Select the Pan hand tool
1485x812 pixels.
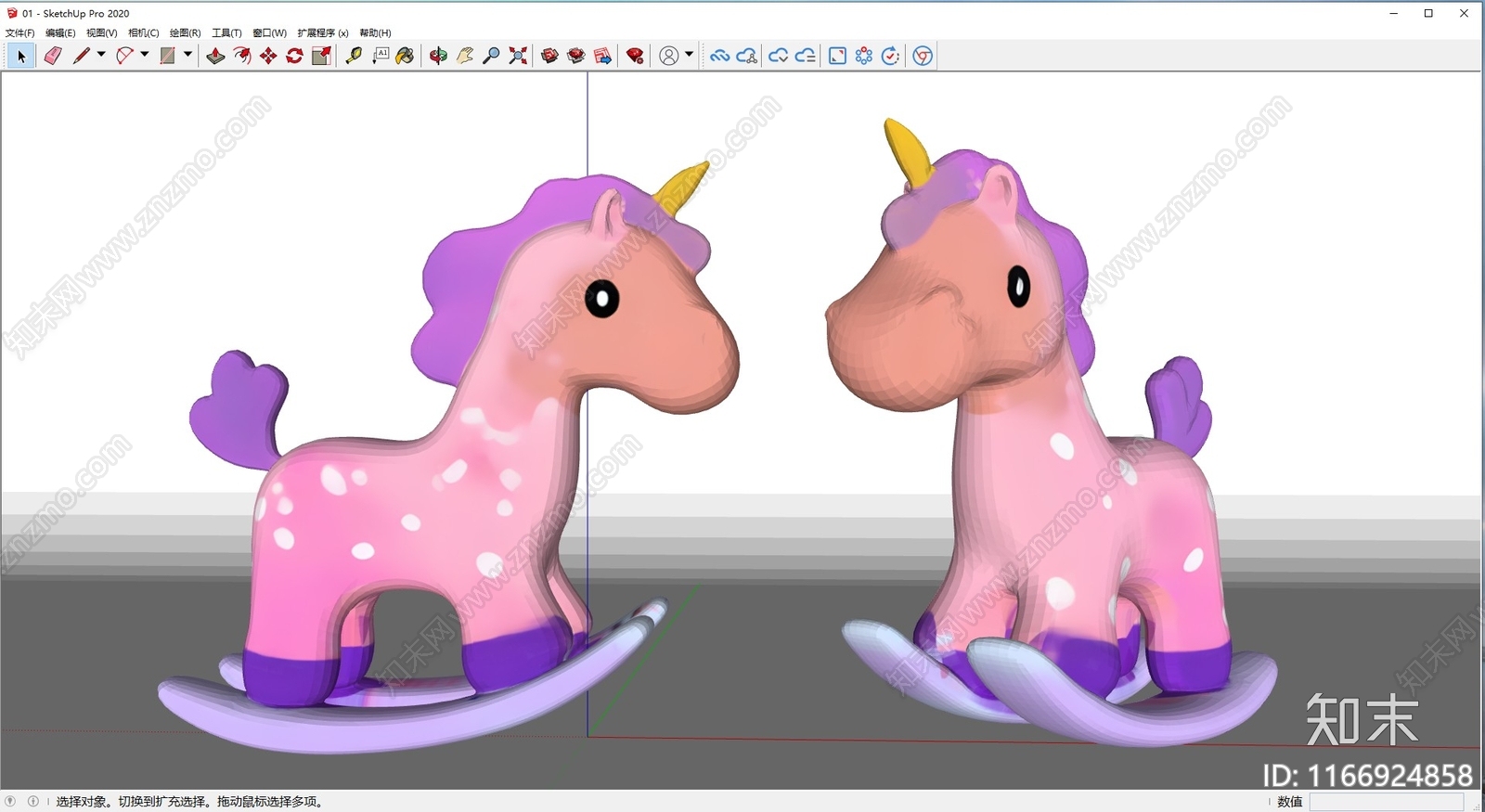point(465,56)
